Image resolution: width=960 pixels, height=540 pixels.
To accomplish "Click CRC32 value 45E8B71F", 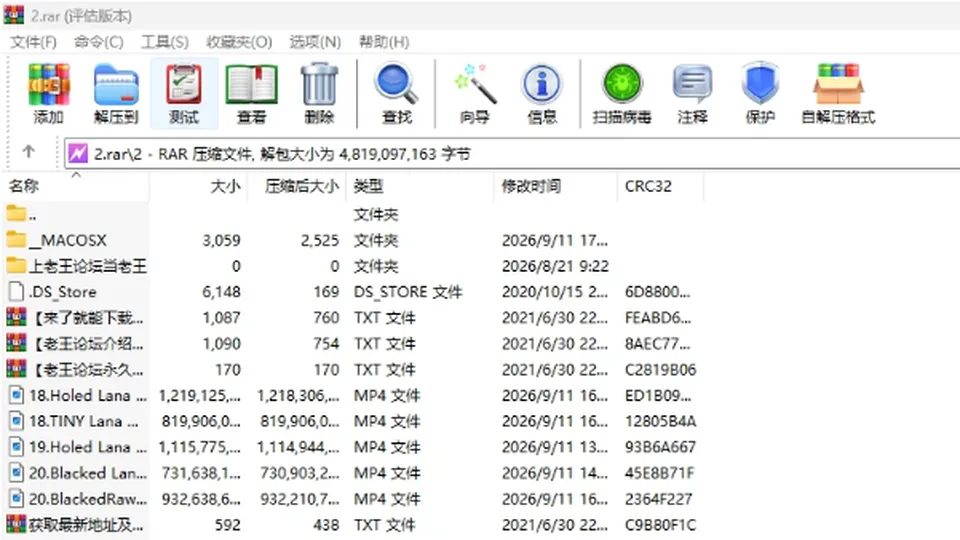I will (x=659, y=473).
